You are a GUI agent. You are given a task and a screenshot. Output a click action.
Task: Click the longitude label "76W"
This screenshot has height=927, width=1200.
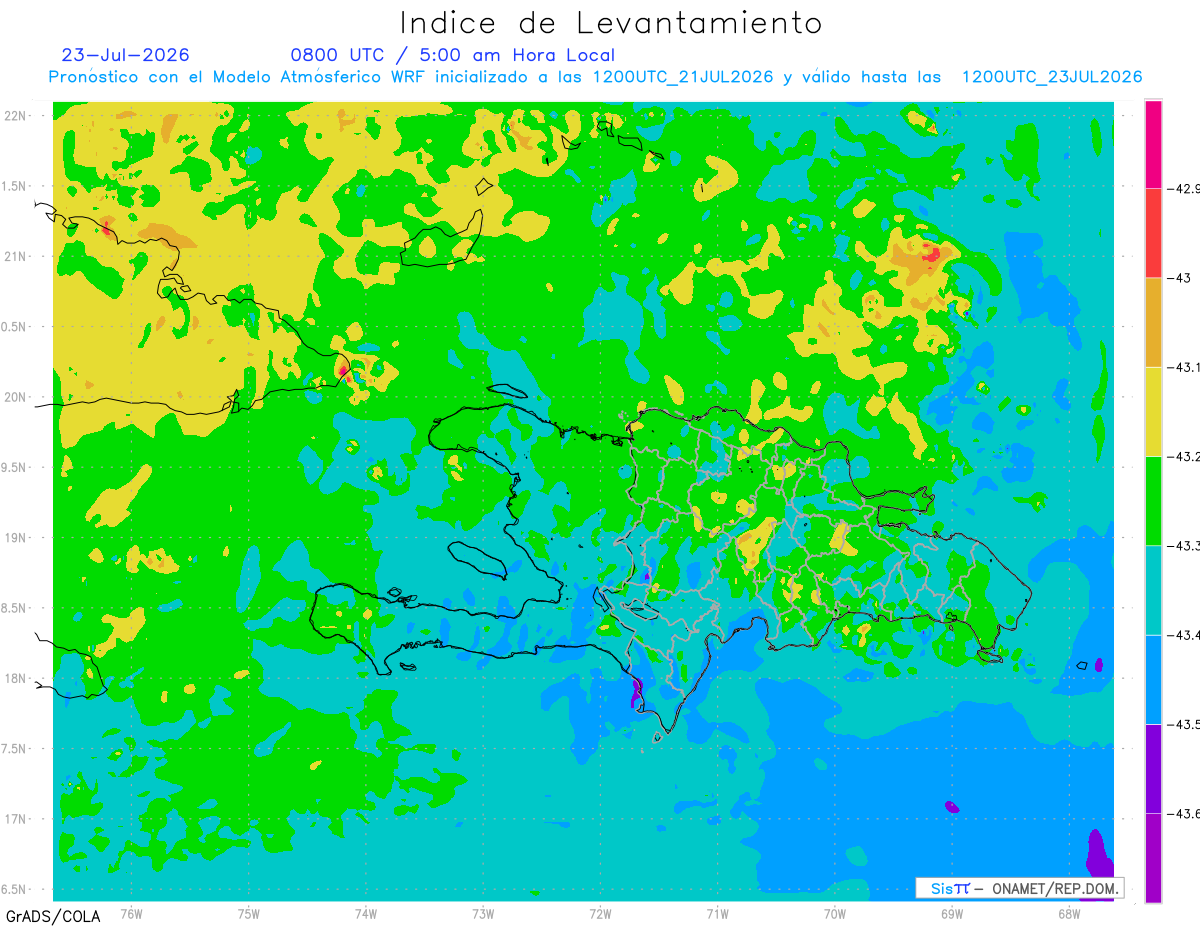131,914
